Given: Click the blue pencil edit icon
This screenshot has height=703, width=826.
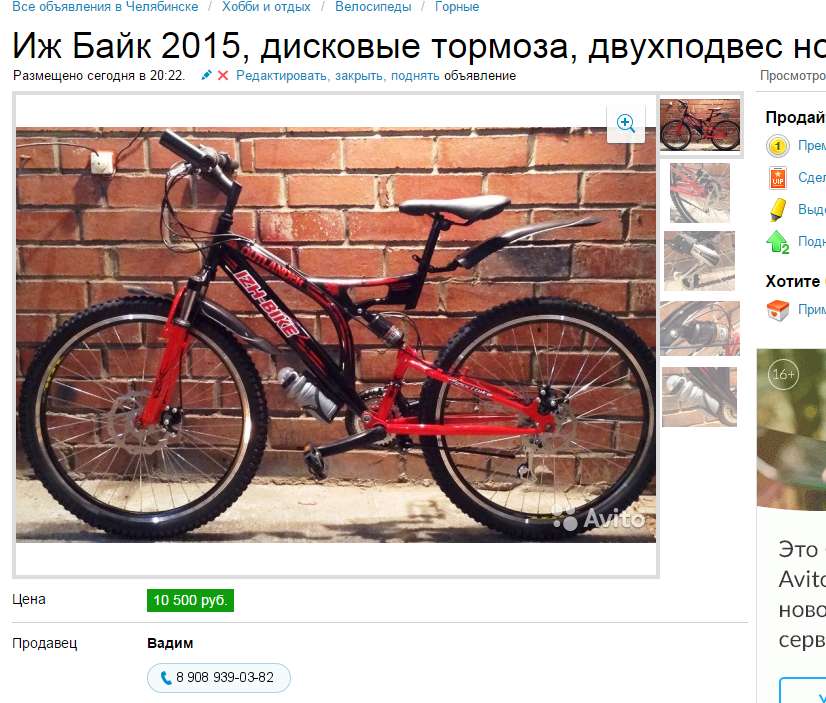Looking at the screenshot, I should coord(206,76).
